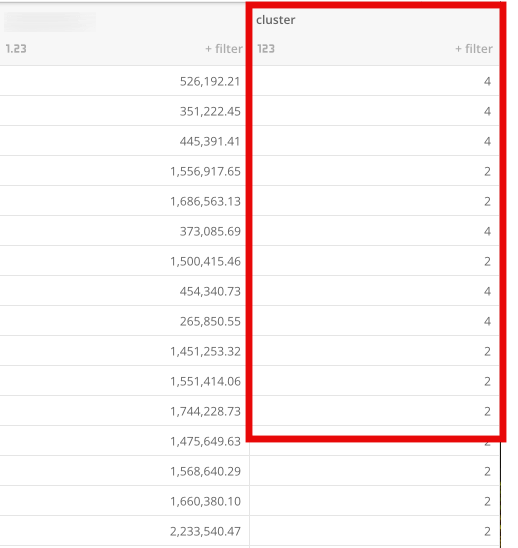Click cluster value 2 in the 1,500,415.46 row

(488, 261)
